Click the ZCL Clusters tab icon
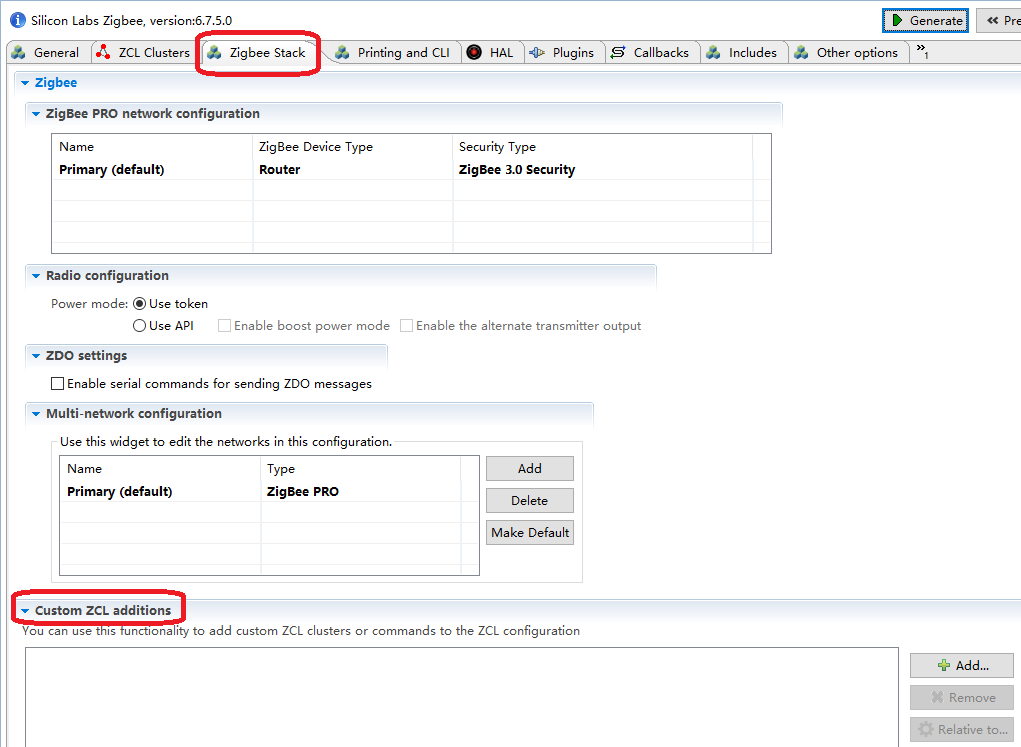Viewport: 1021px width, 747px height. point(104,52)
